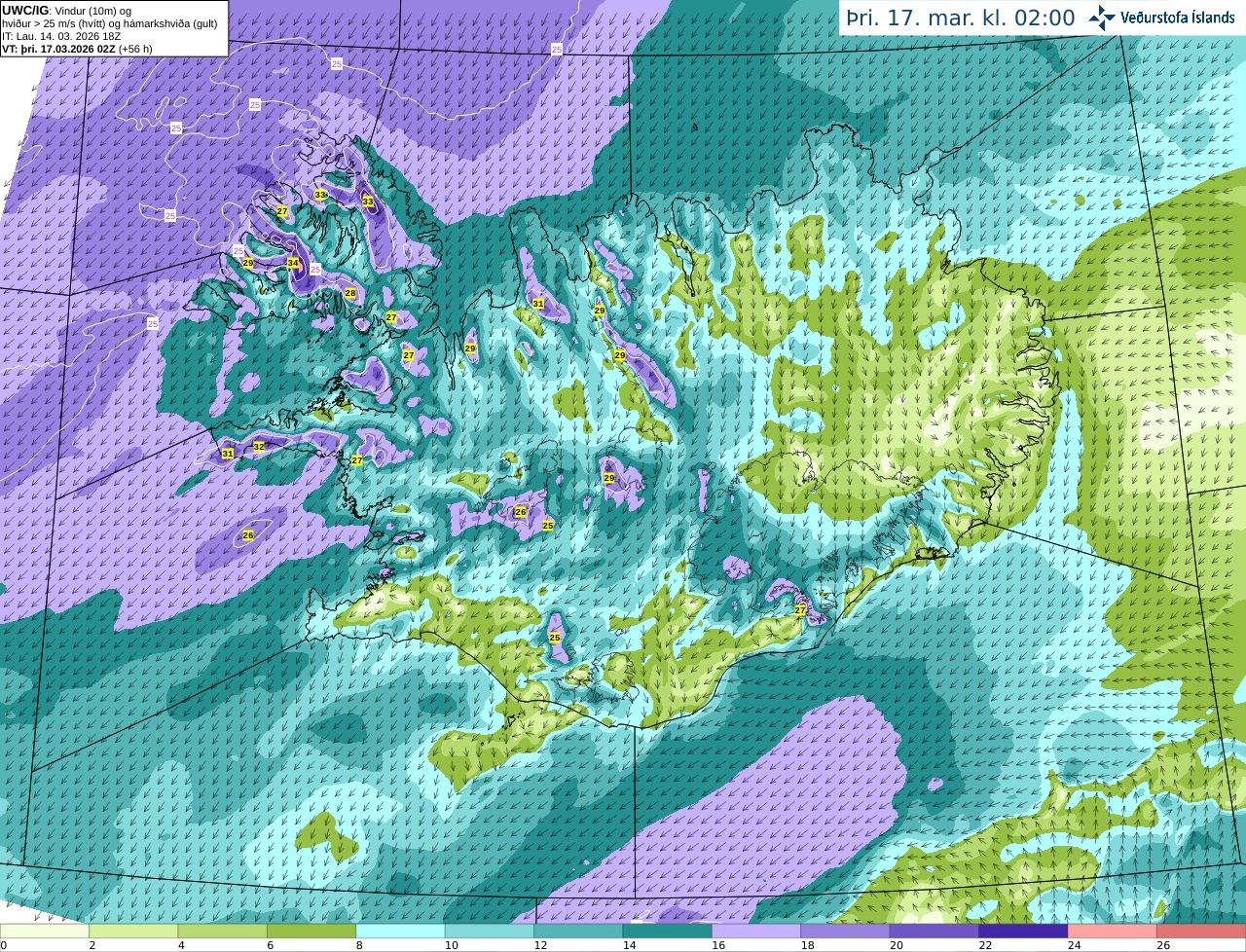Select the date heading Þri. 17. mar. kl. 02:00

coord(961,18)
